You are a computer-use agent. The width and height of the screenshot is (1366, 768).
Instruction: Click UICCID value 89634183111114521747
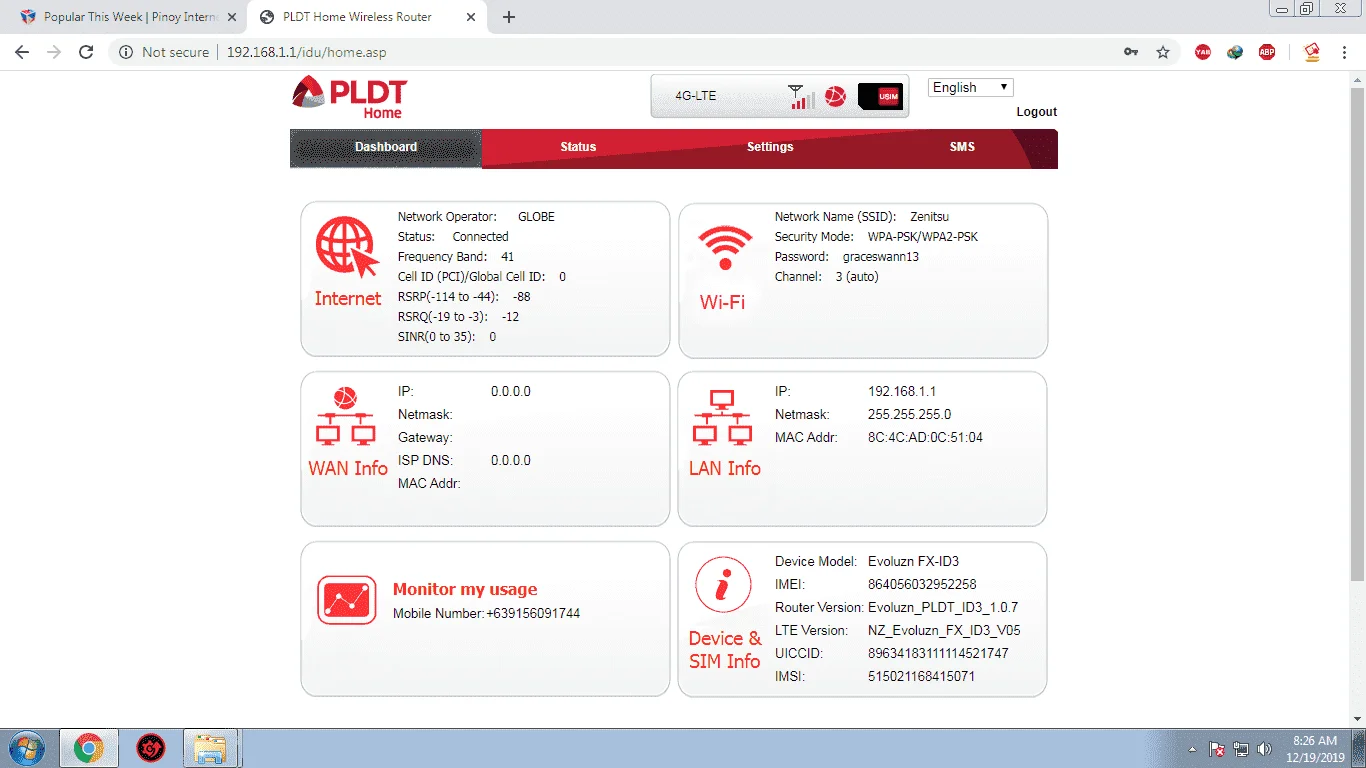(938, 654)
